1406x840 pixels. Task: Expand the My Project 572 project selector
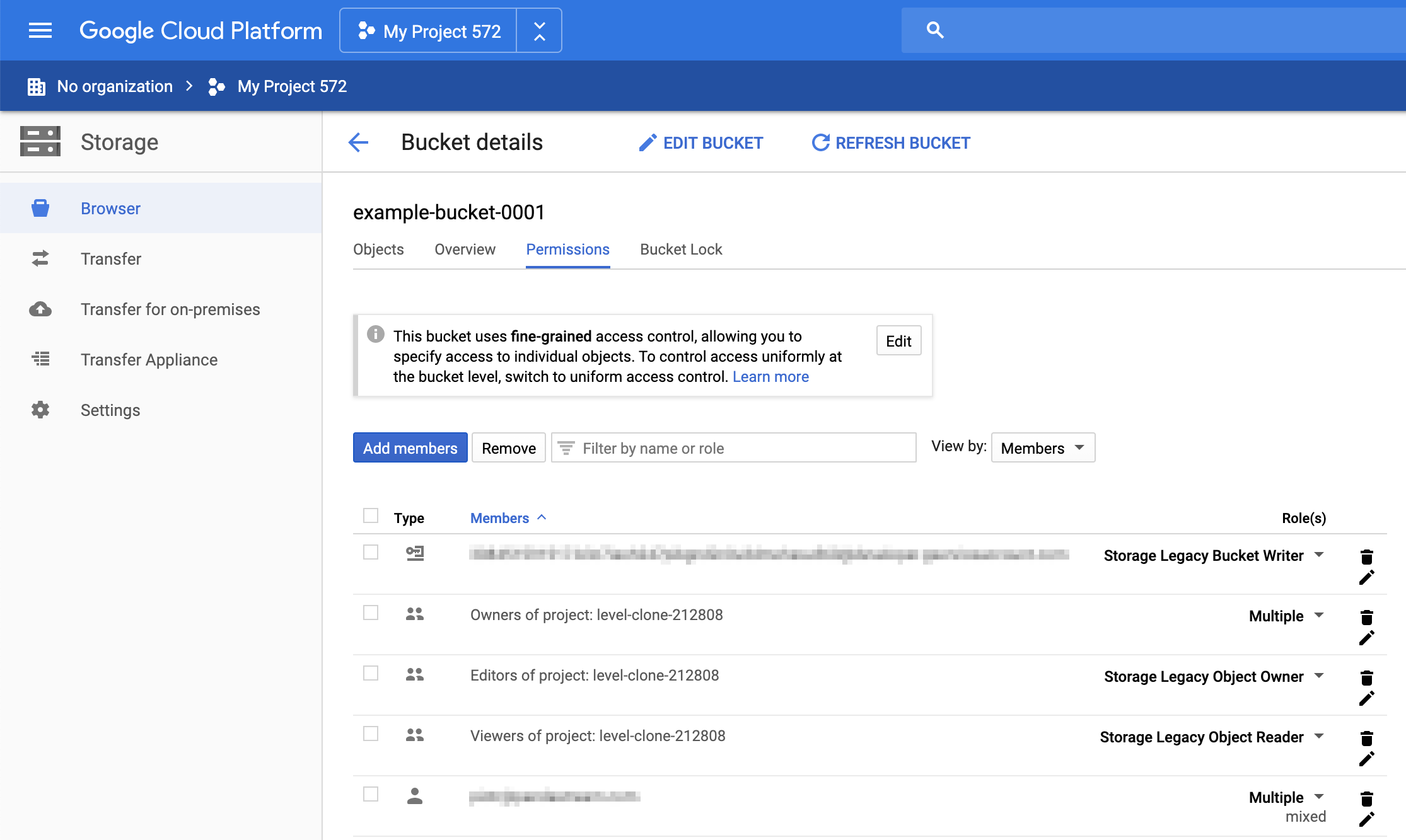pyautogui.click(x=441, y=31)
